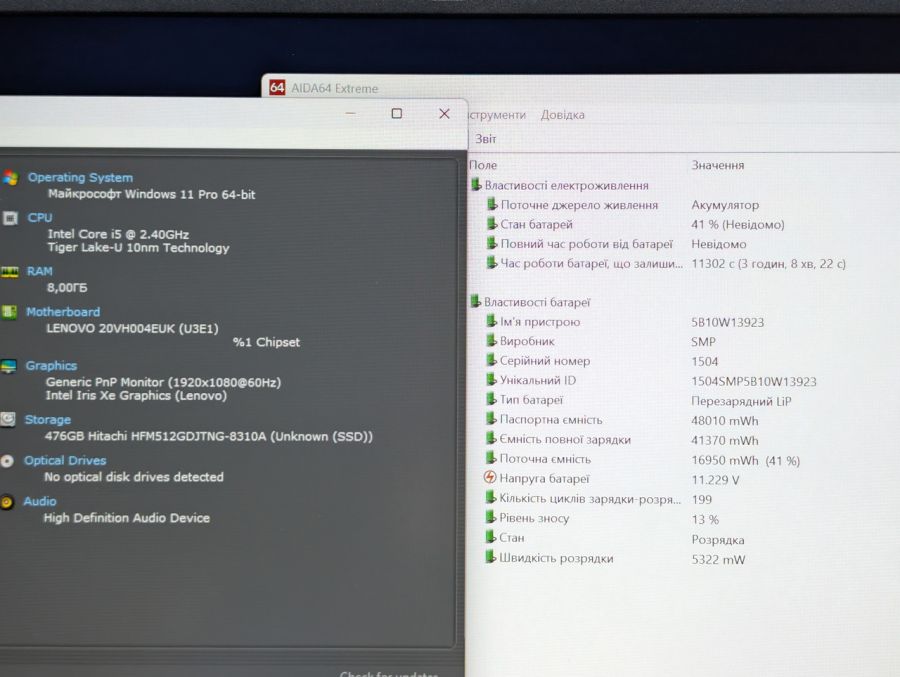Click the Властивості електроживлення group icon

tap(476, 184)
